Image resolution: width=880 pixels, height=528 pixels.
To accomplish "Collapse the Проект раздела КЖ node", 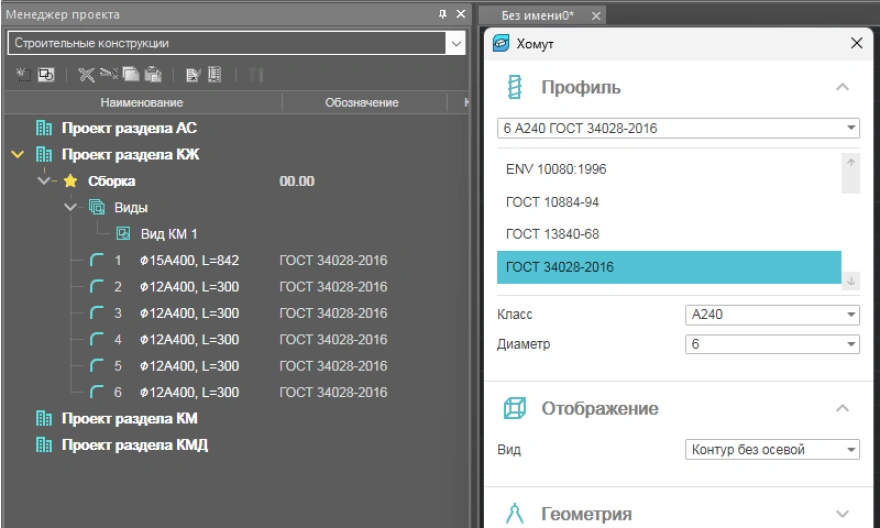I will click(18, 155).
